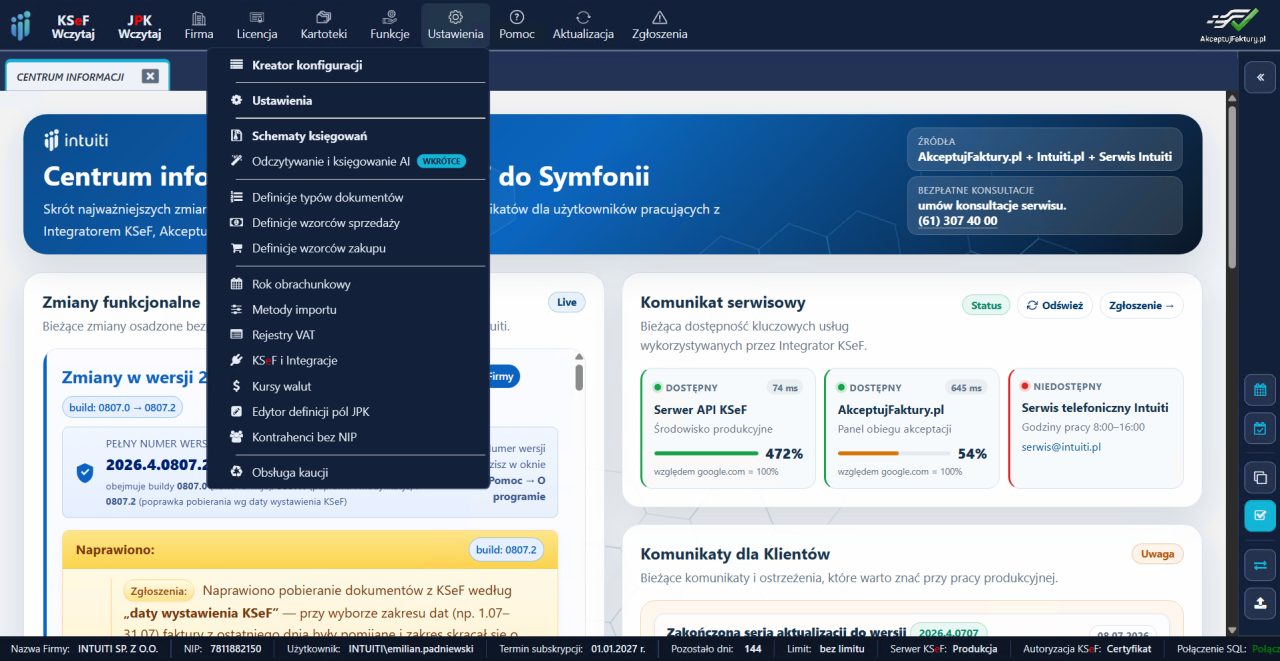Open JPK Wczytaj in top toolbar

(139, 26)
